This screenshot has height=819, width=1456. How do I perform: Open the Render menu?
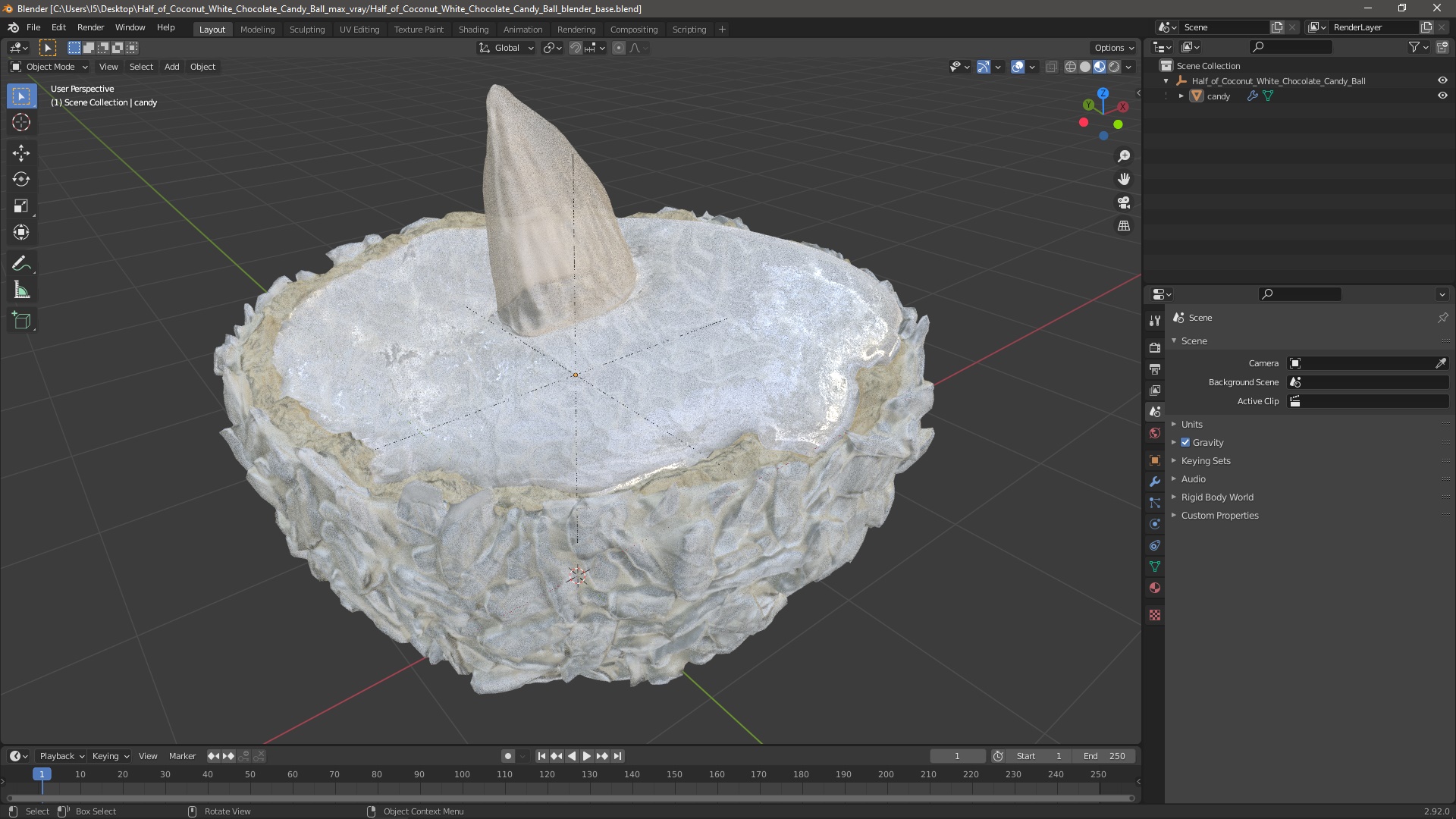click(90, 27)
